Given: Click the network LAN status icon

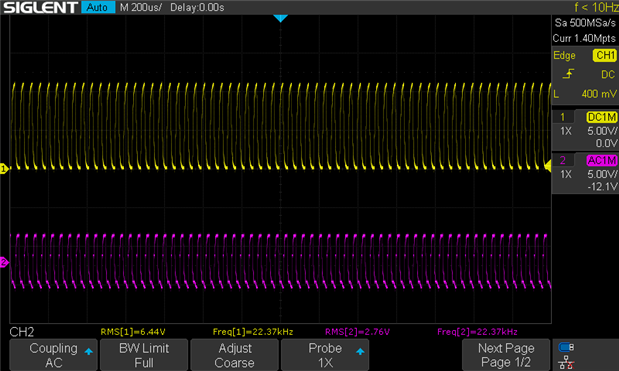Looking at the screenshot, I should tap(566, 362).
